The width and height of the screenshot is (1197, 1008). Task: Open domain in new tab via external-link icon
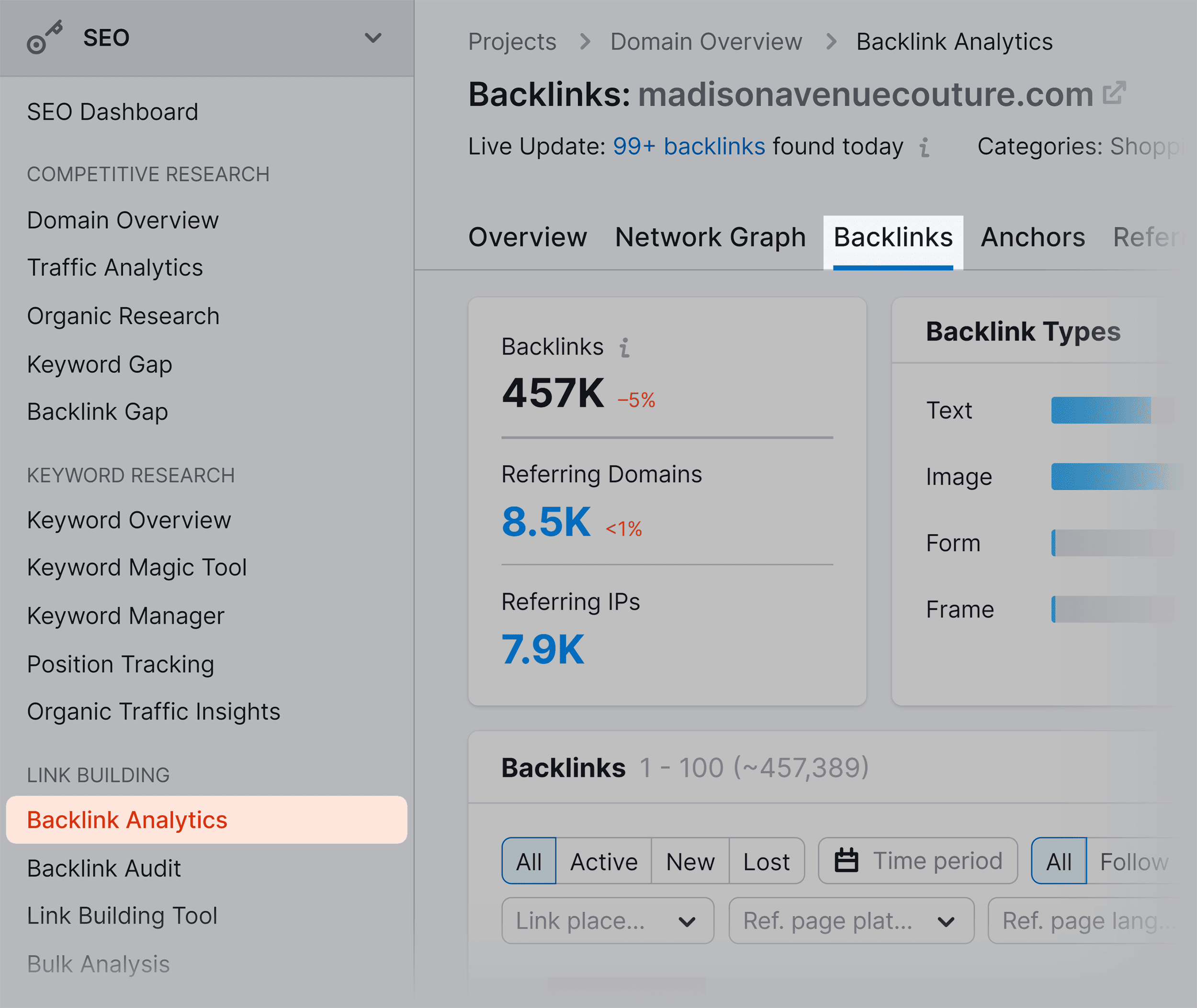(x=1114, y=92)
